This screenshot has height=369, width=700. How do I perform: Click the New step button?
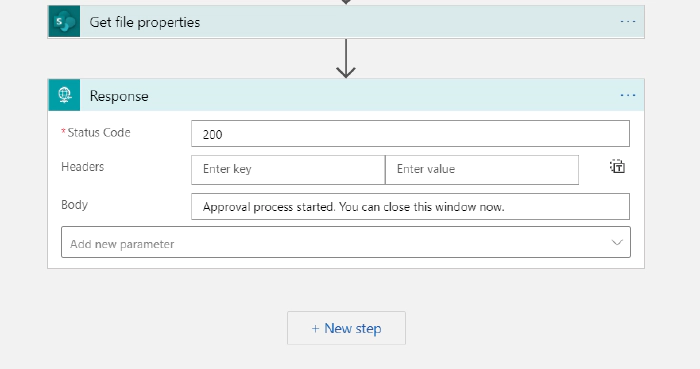pyautogui.click(x=346, y=328)
